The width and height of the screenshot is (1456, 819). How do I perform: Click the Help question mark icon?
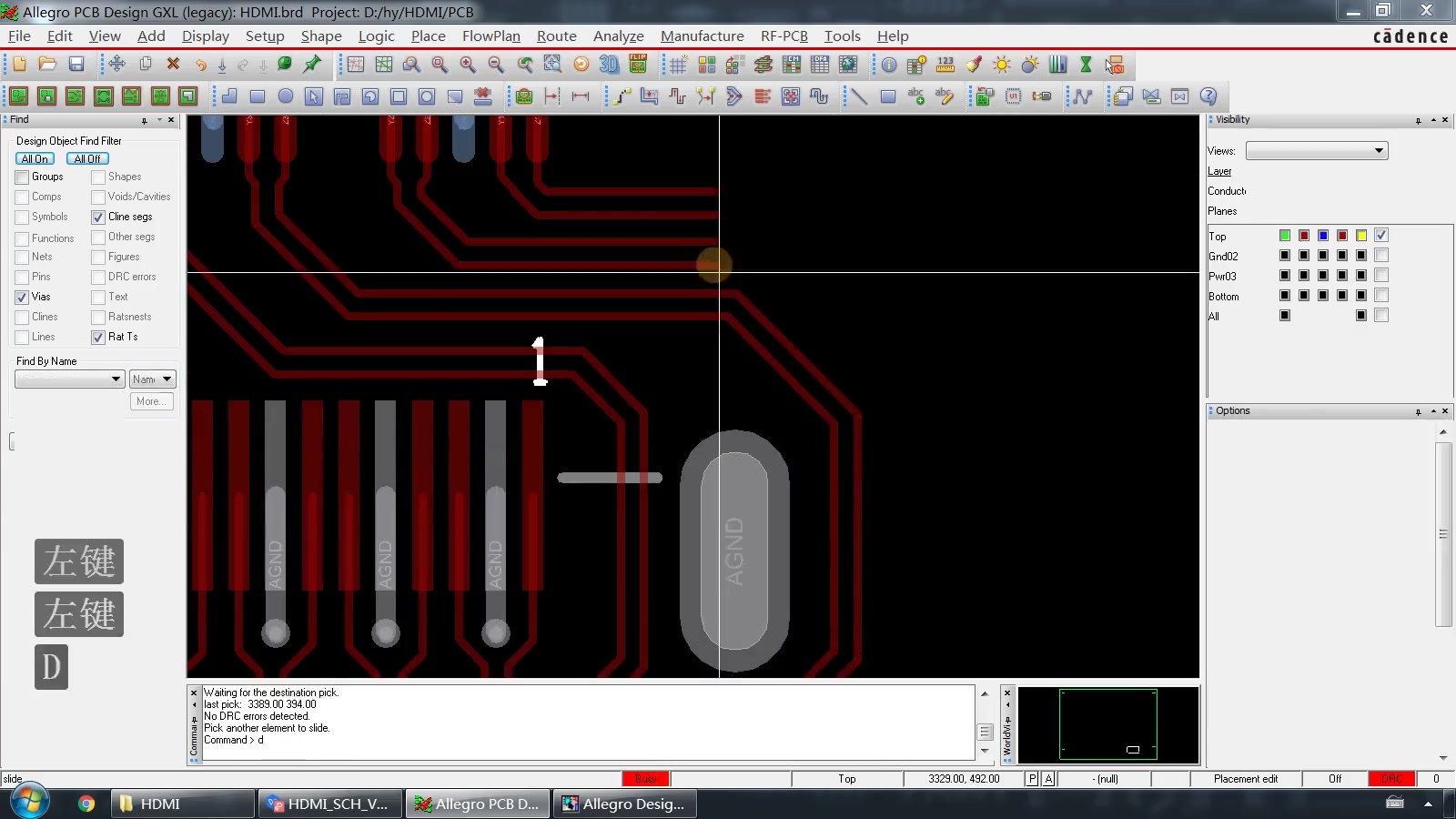[1208, 96]
